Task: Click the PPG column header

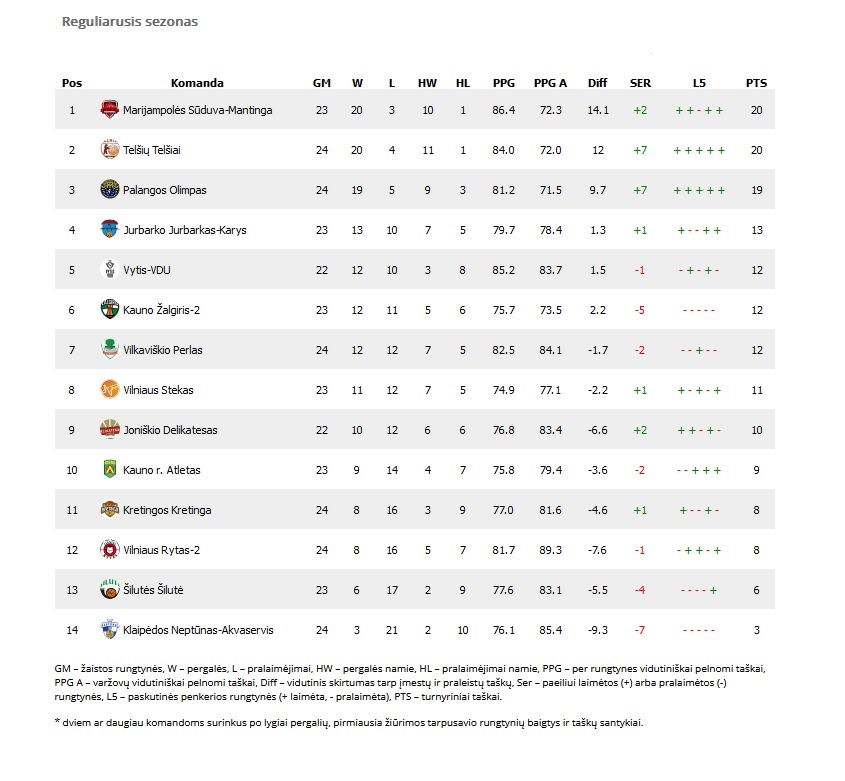Action: 504,83
